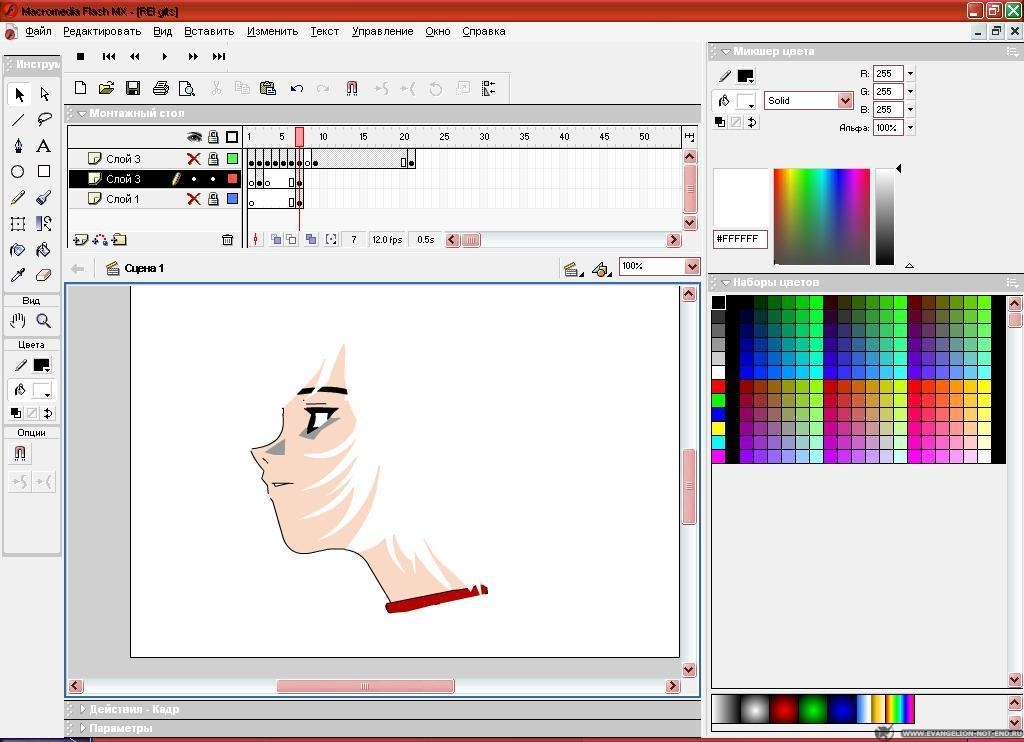
Task: Select the Text tool
Action: point(44,146)
